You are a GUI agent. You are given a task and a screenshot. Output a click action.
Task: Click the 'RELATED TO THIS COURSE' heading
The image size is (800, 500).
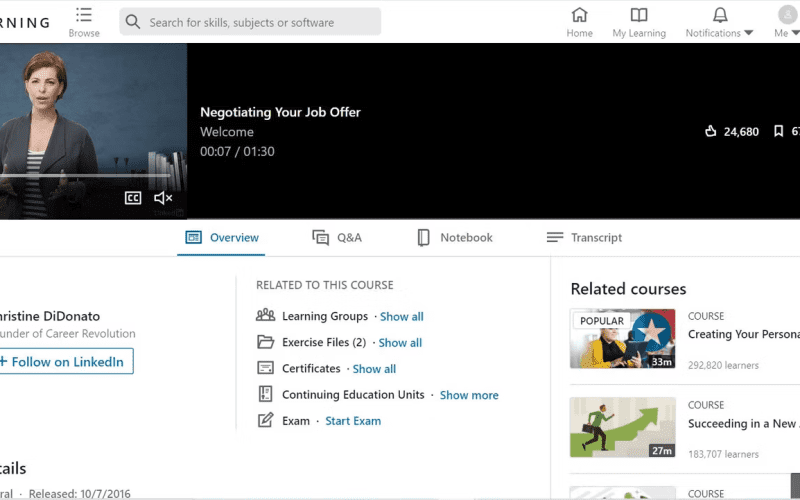coord(324,285)
